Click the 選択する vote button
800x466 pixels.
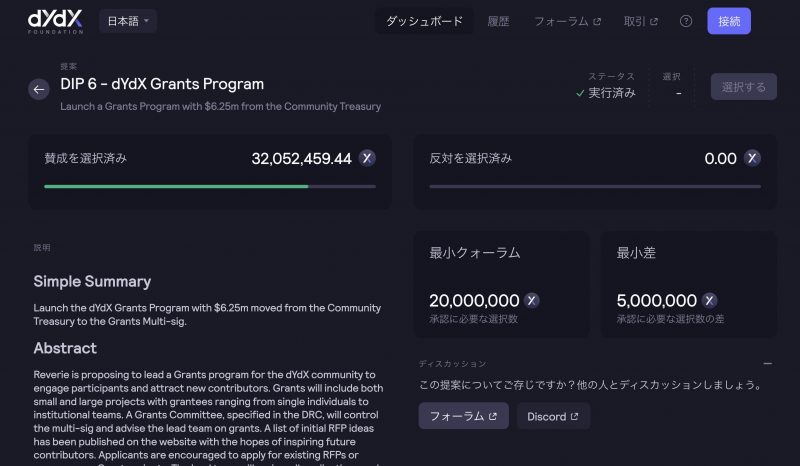pos(743,87)
